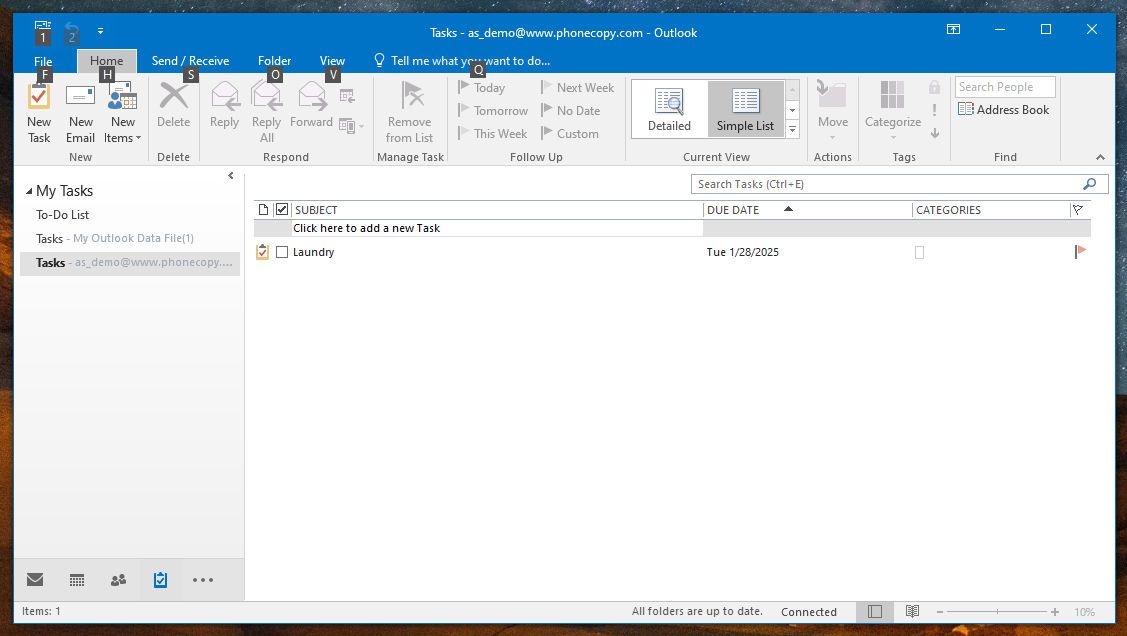Collapse the My Tasks group
Screen dimensions: 1127x636
coord(28,191)
